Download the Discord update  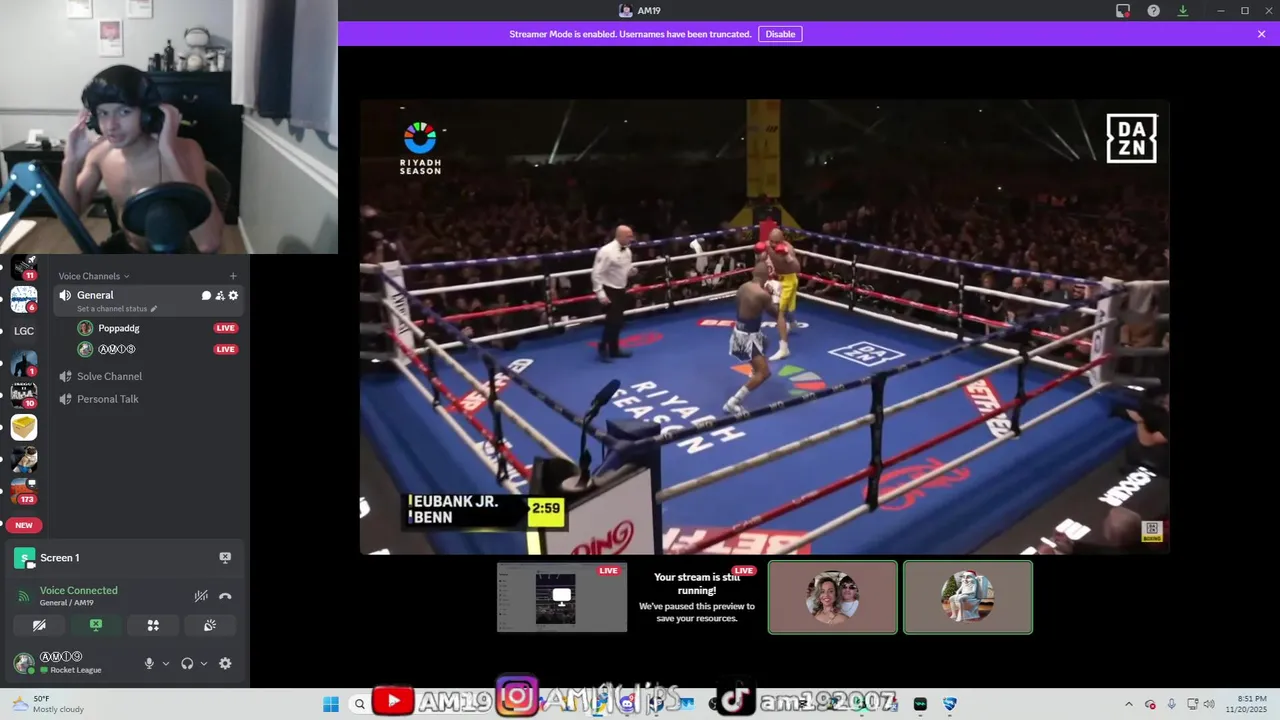click(x=1183, y=11)
